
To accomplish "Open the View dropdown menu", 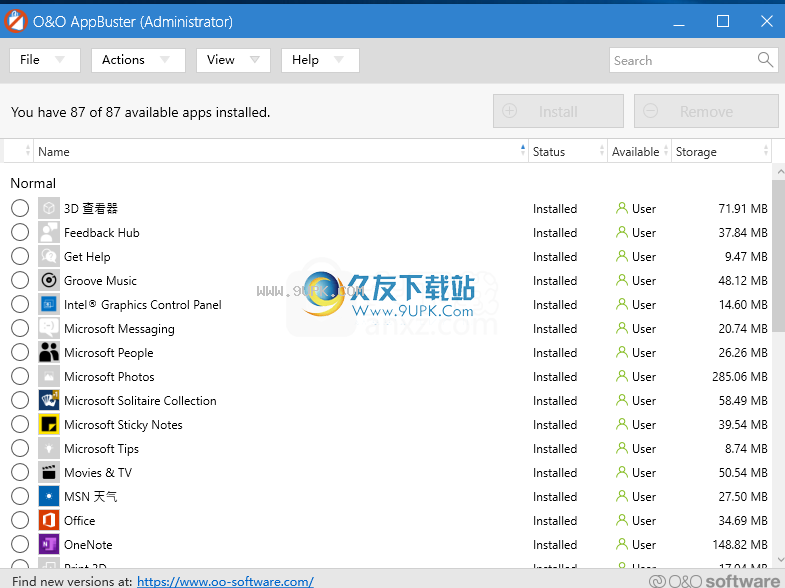I will click(x=233, y=60).
